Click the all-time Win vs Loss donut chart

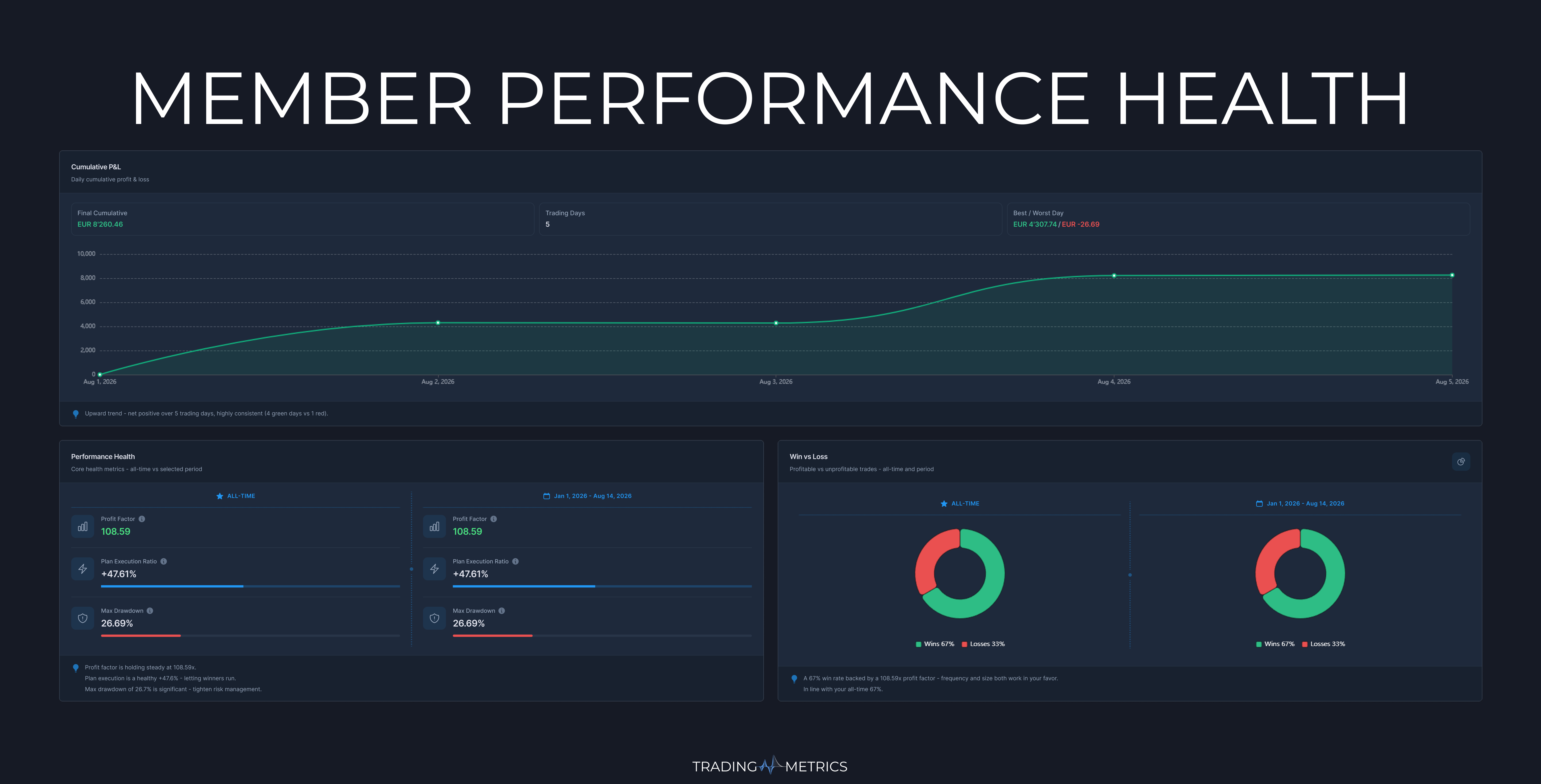[960, 573]
